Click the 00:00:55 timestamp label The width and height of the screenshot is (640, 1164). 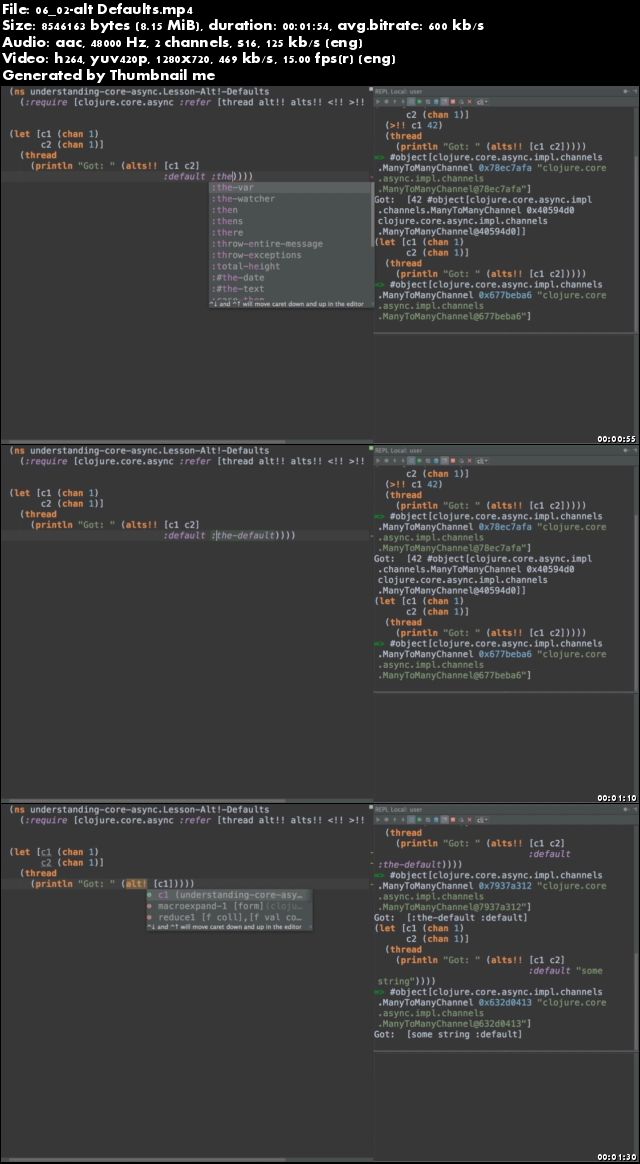pos(616,439)
